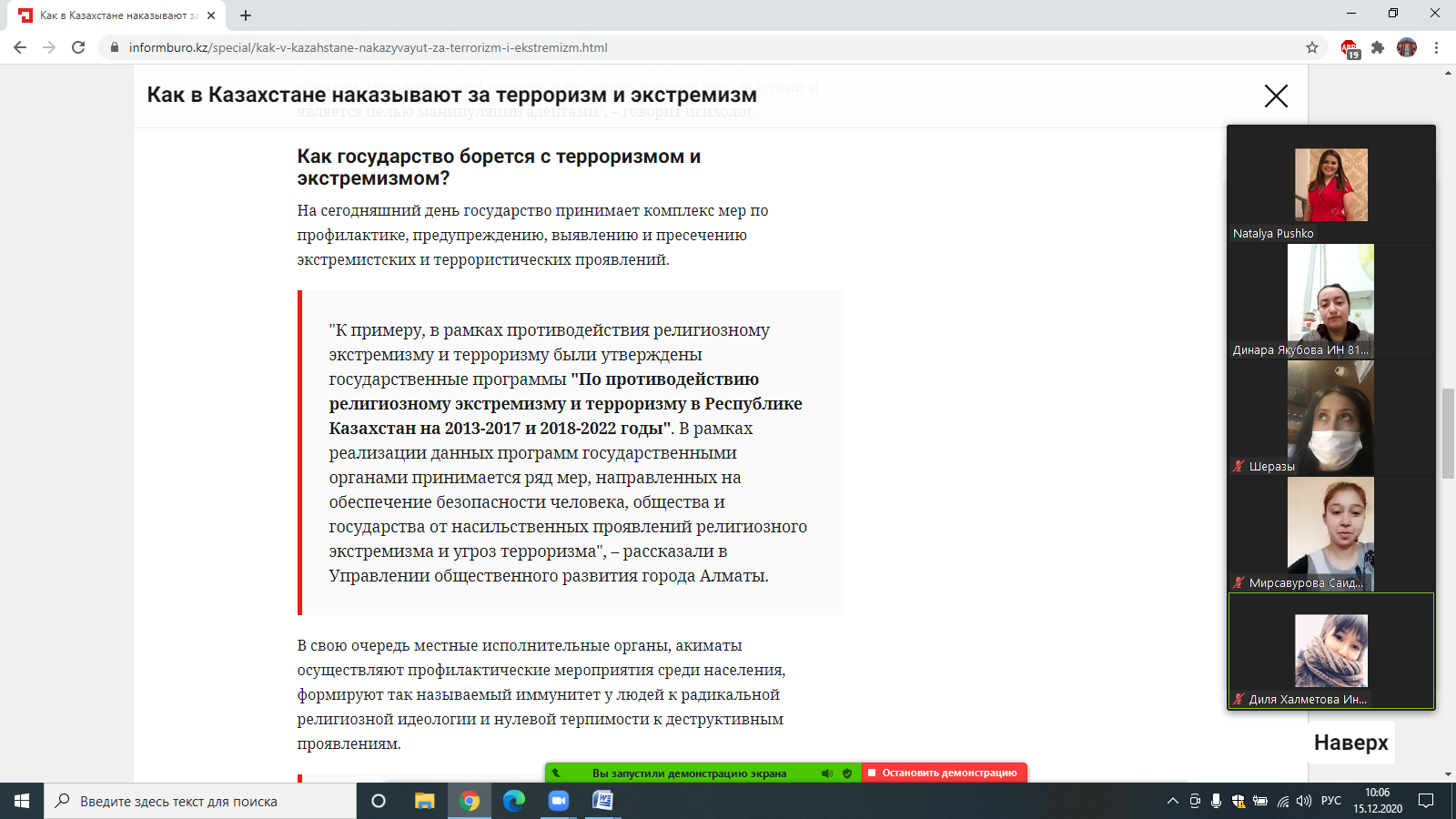Open the Chrome extensions puzzle icon
The image size is (1456, 819).
coord(1378,47)
